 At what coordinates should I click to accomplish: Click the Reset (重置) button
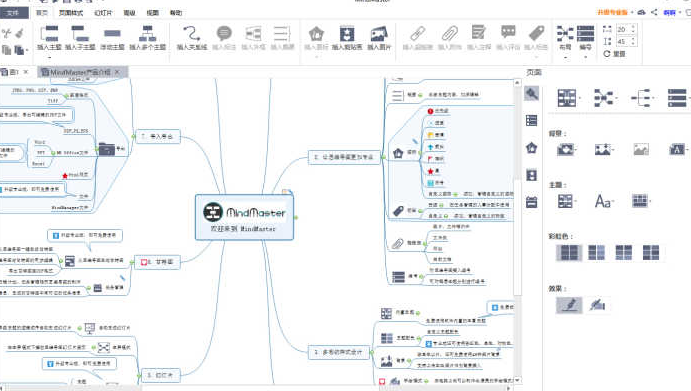[614, 54]
